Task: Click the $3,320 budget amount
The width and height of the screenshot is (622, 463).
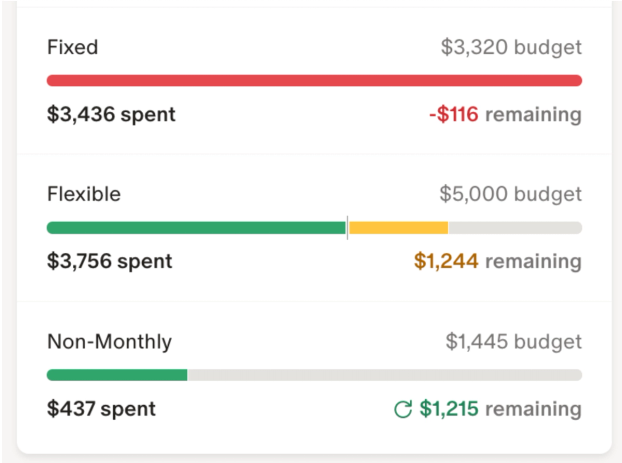Action: tap(511, 47)
